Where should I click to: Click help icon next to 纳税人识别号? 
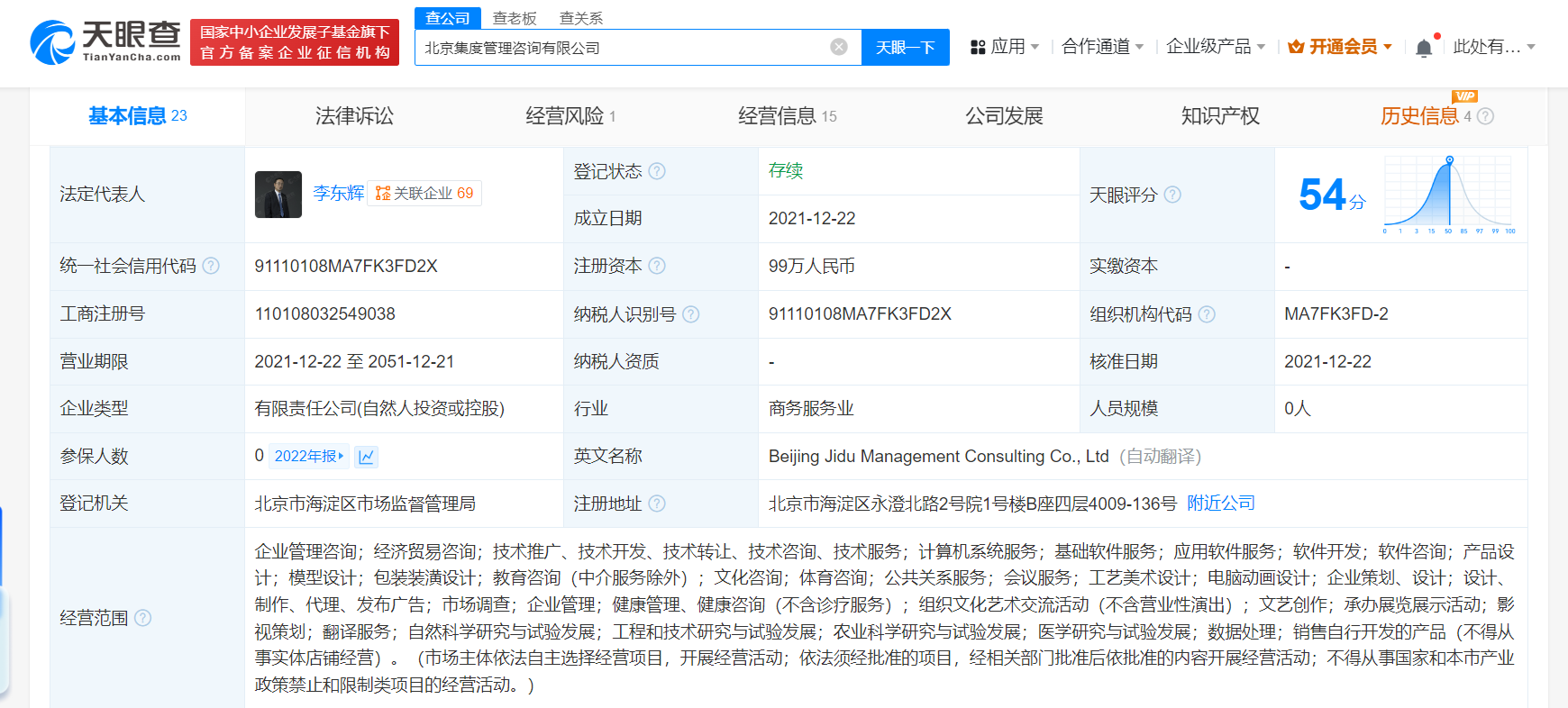pyautogui.click(x=691, y=314)
